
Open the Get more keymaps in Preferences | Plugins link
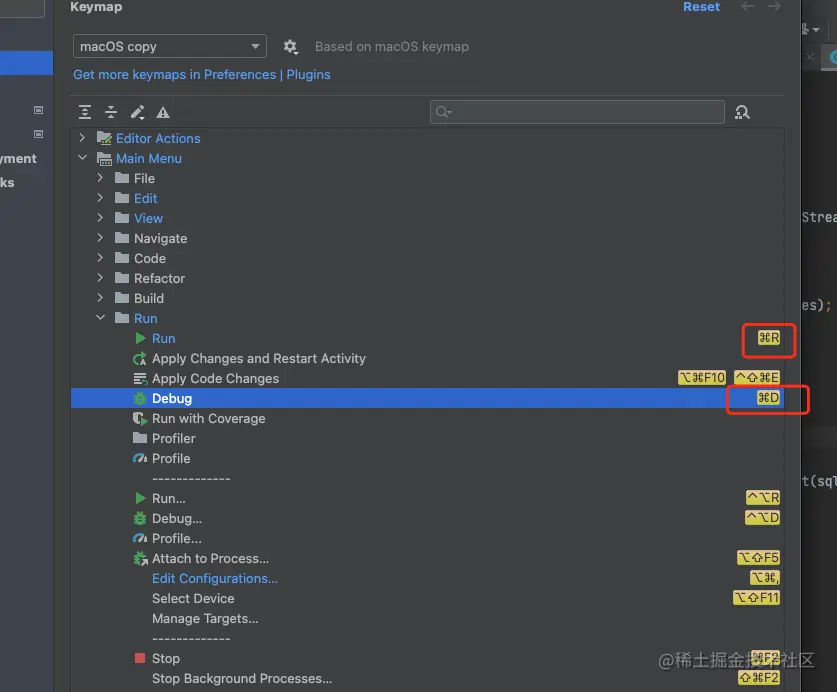pyautogui.click(x=202, y=75)
